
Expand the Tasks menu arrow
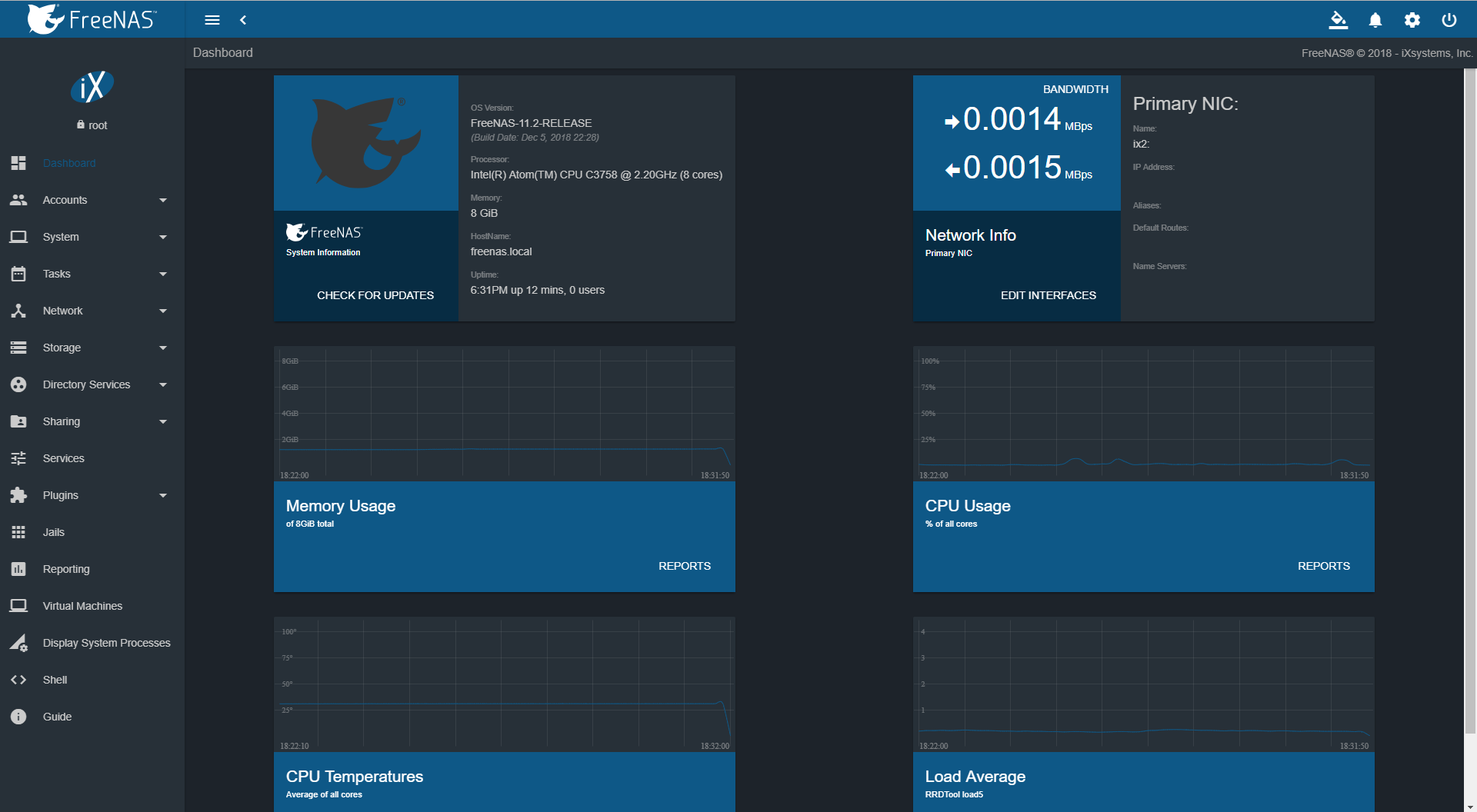(163, 274)
